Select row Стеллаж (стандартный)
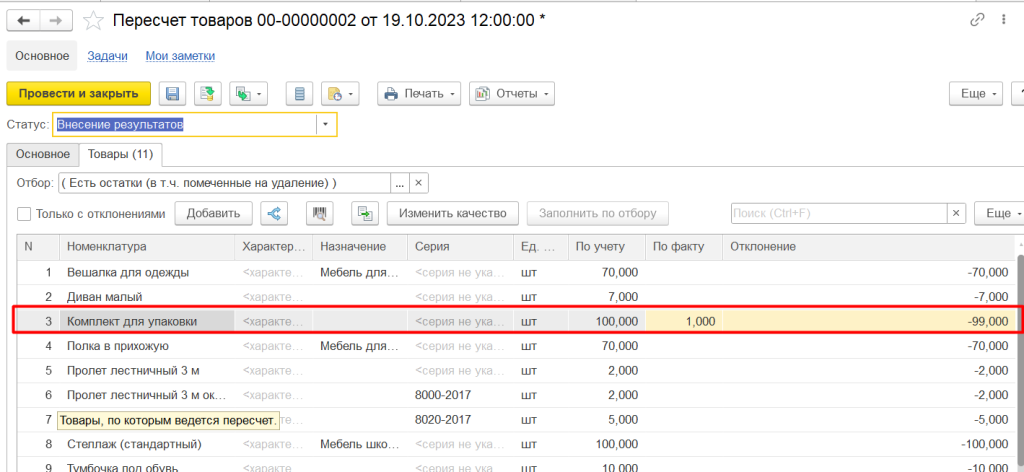Viewport: 1024px width, 472px height. [516, 445]
